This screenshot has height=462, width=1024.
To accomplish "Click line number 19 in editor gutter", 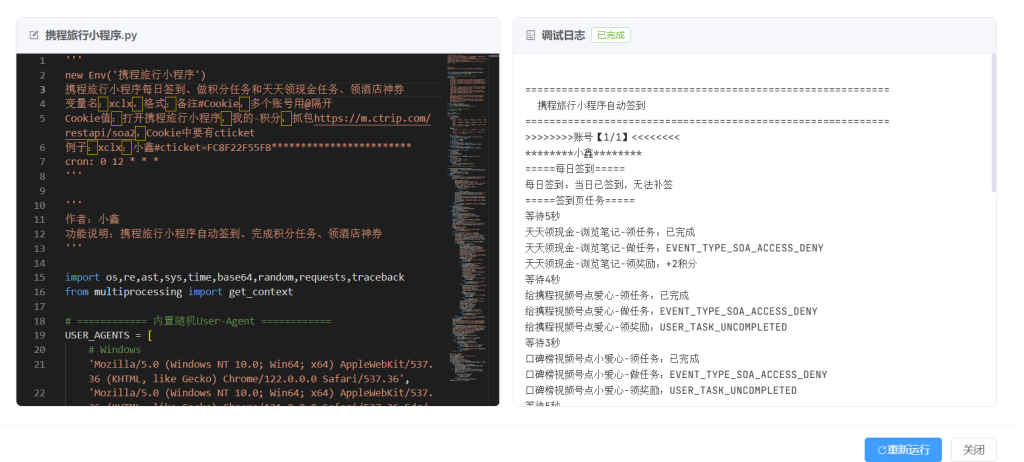I will click(40, 335).
